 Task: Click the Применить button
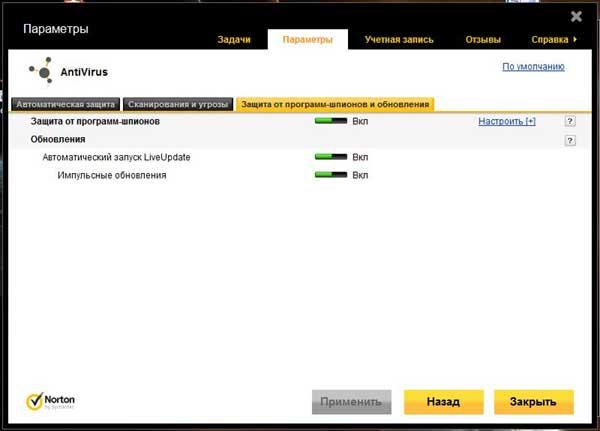[351, 402]
